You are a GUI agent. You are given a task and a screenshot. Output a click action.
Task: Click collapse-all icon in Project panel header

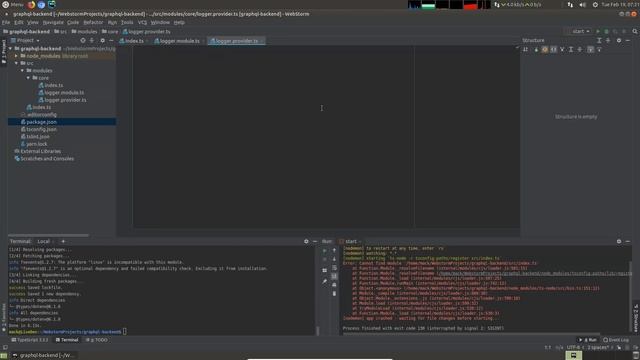pos(91,40)
